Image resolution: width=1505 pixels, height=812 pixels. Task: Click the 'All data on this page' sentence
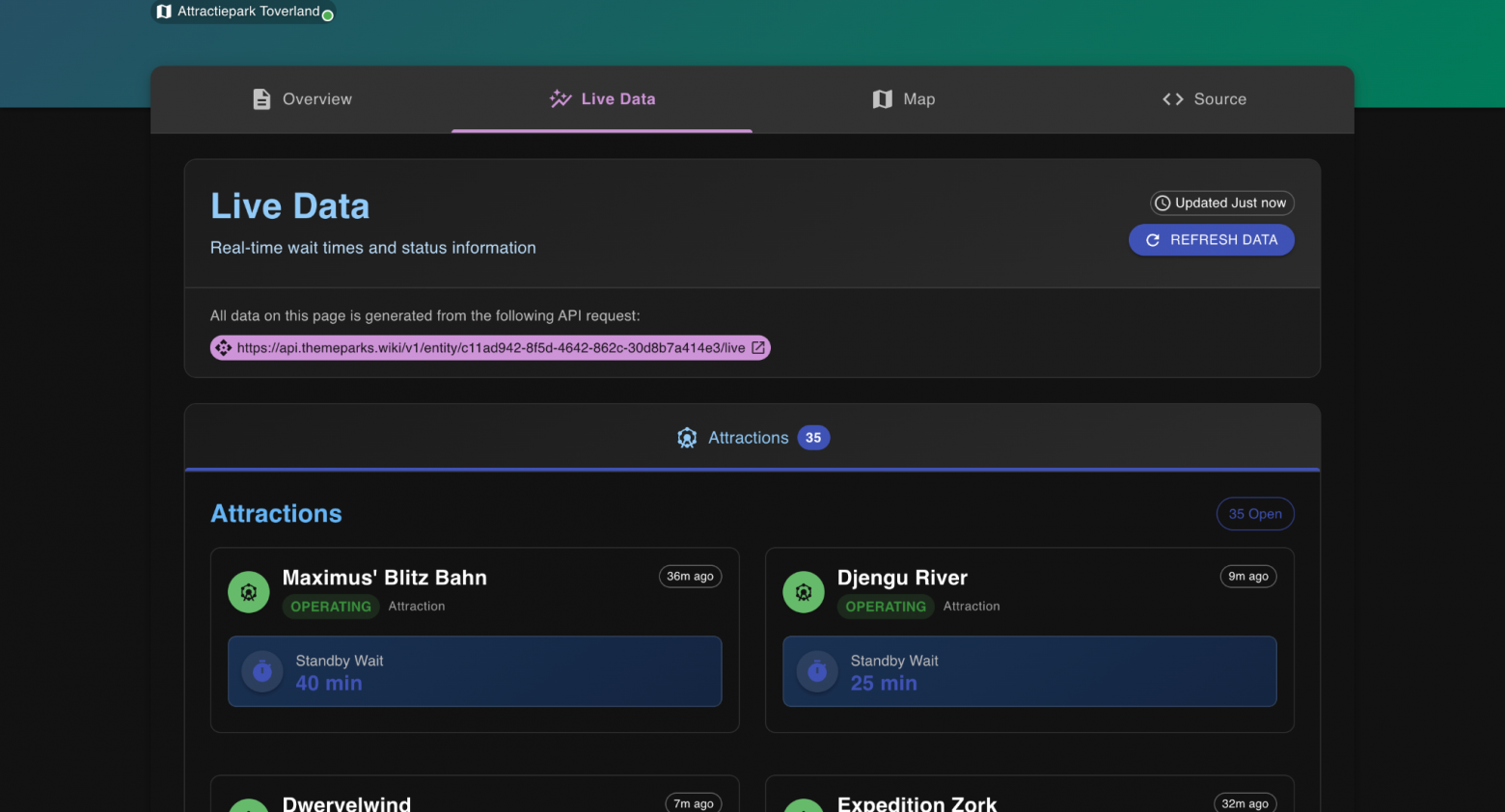pos(425,315)
